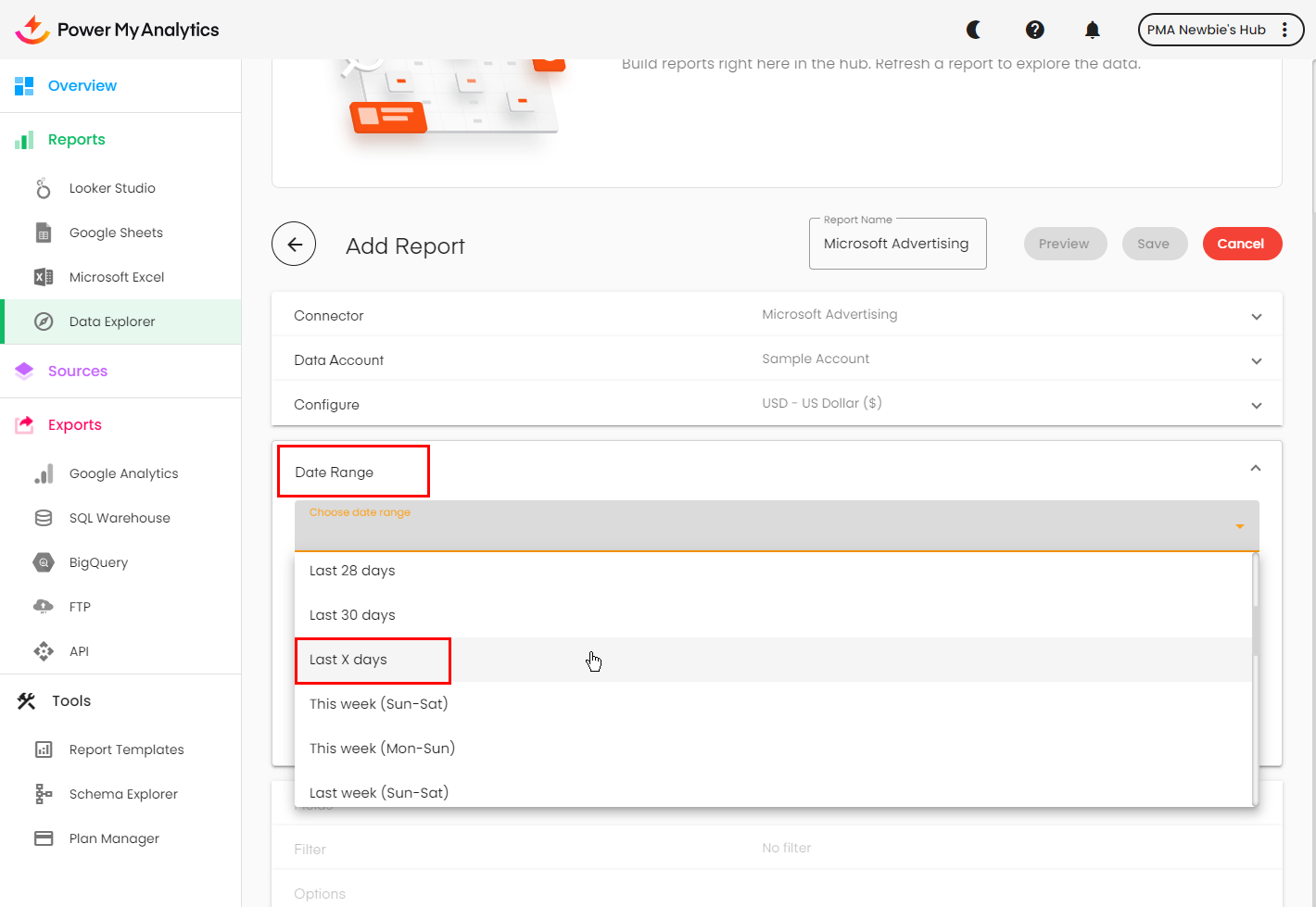The width and height of the screenshot is (1316, 907).
Task: Expand the Data Account row chevron
Action: [1257, 361]
